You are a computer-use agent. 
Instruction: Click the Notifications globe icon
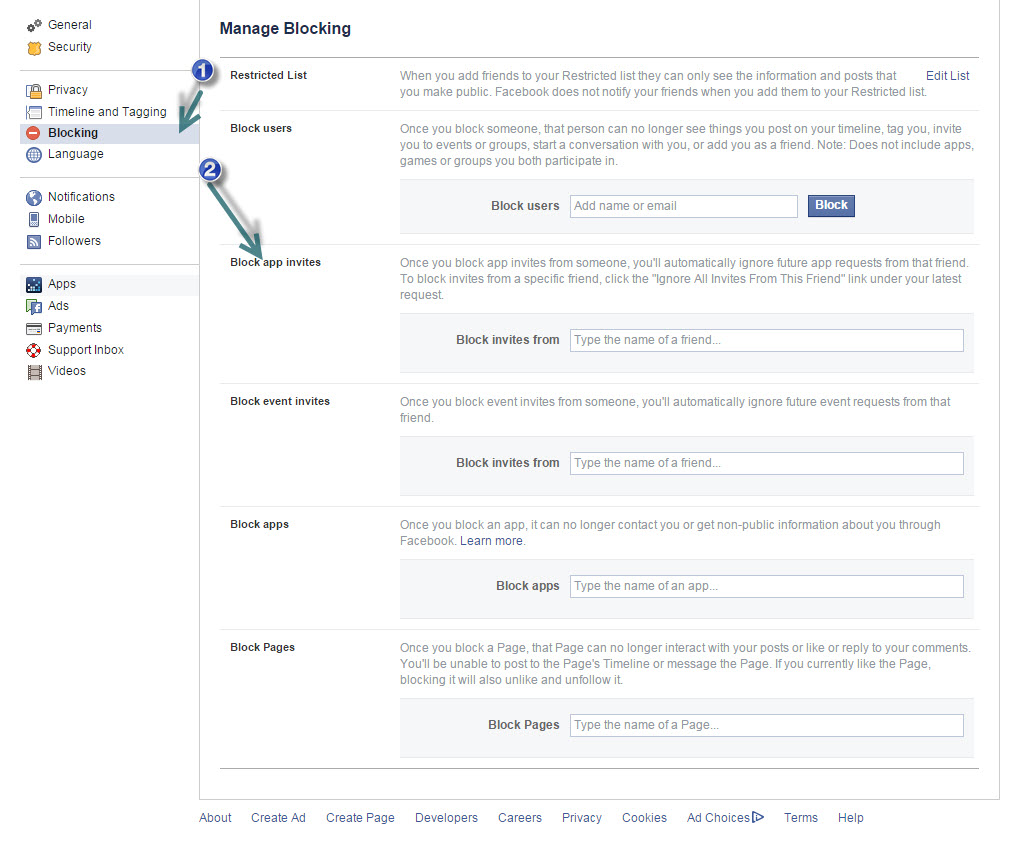(34, 198)
